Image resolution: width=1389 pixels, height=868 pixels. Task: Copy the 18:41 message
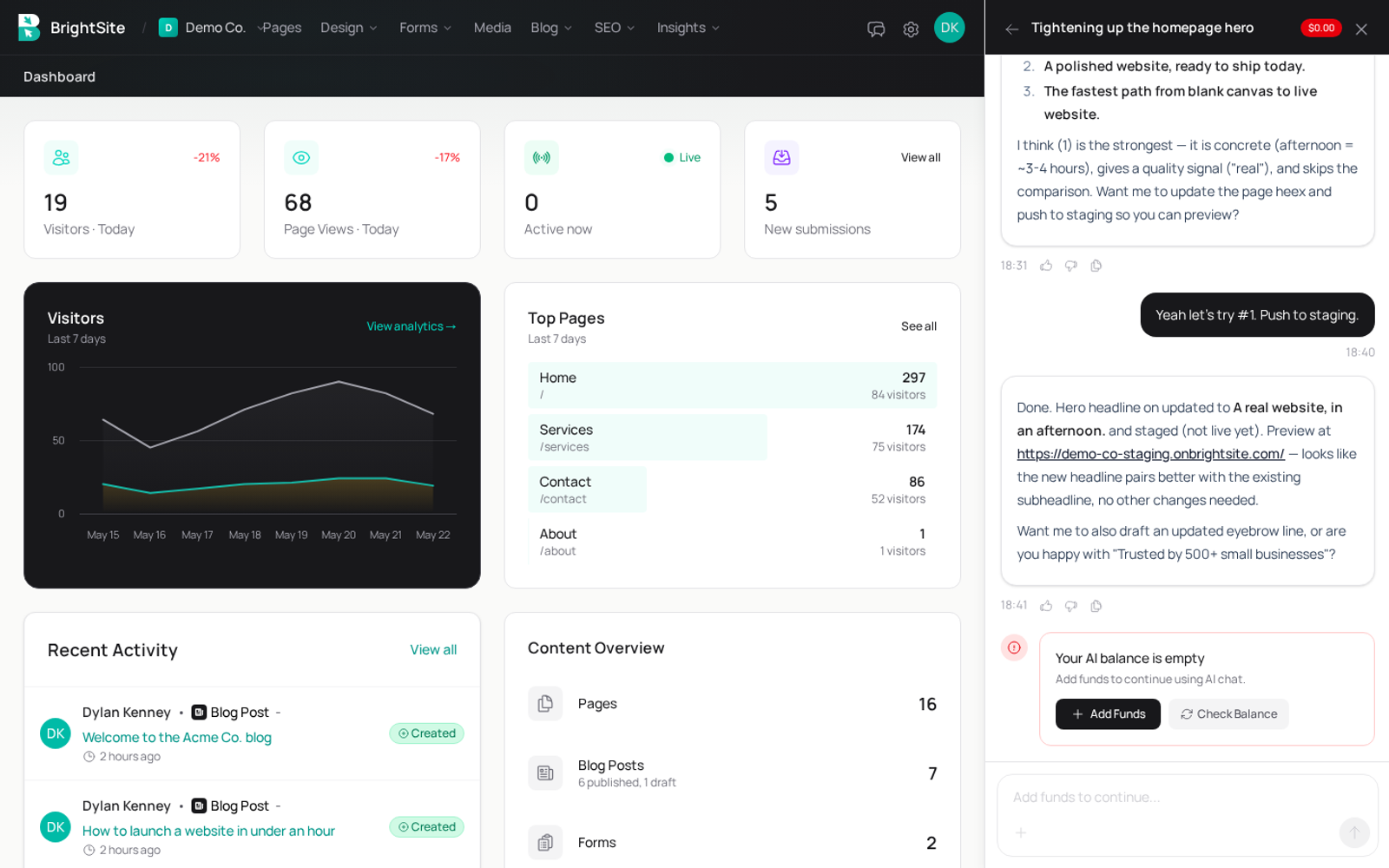1096,606
